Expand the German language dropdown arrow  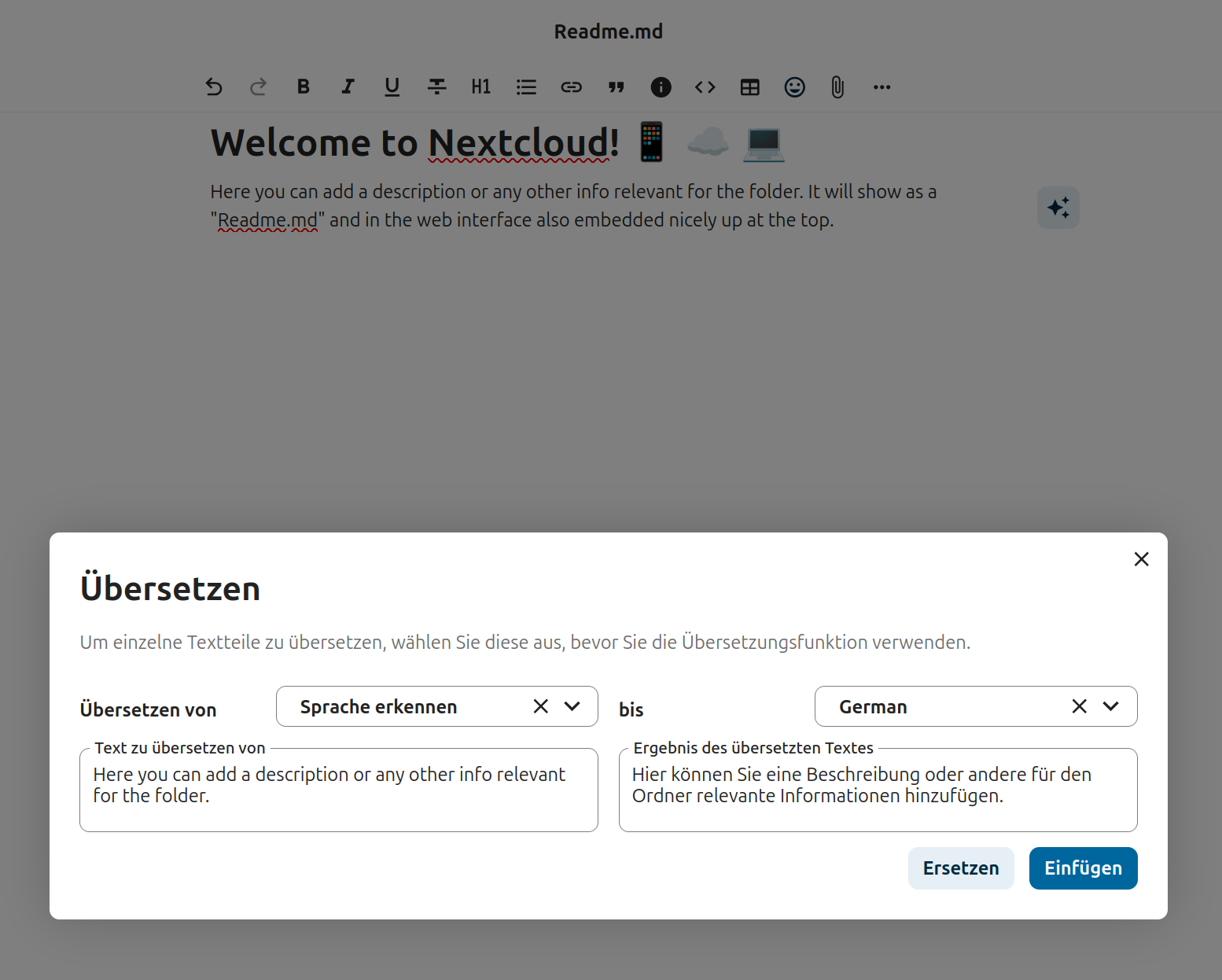[1111, 706]
